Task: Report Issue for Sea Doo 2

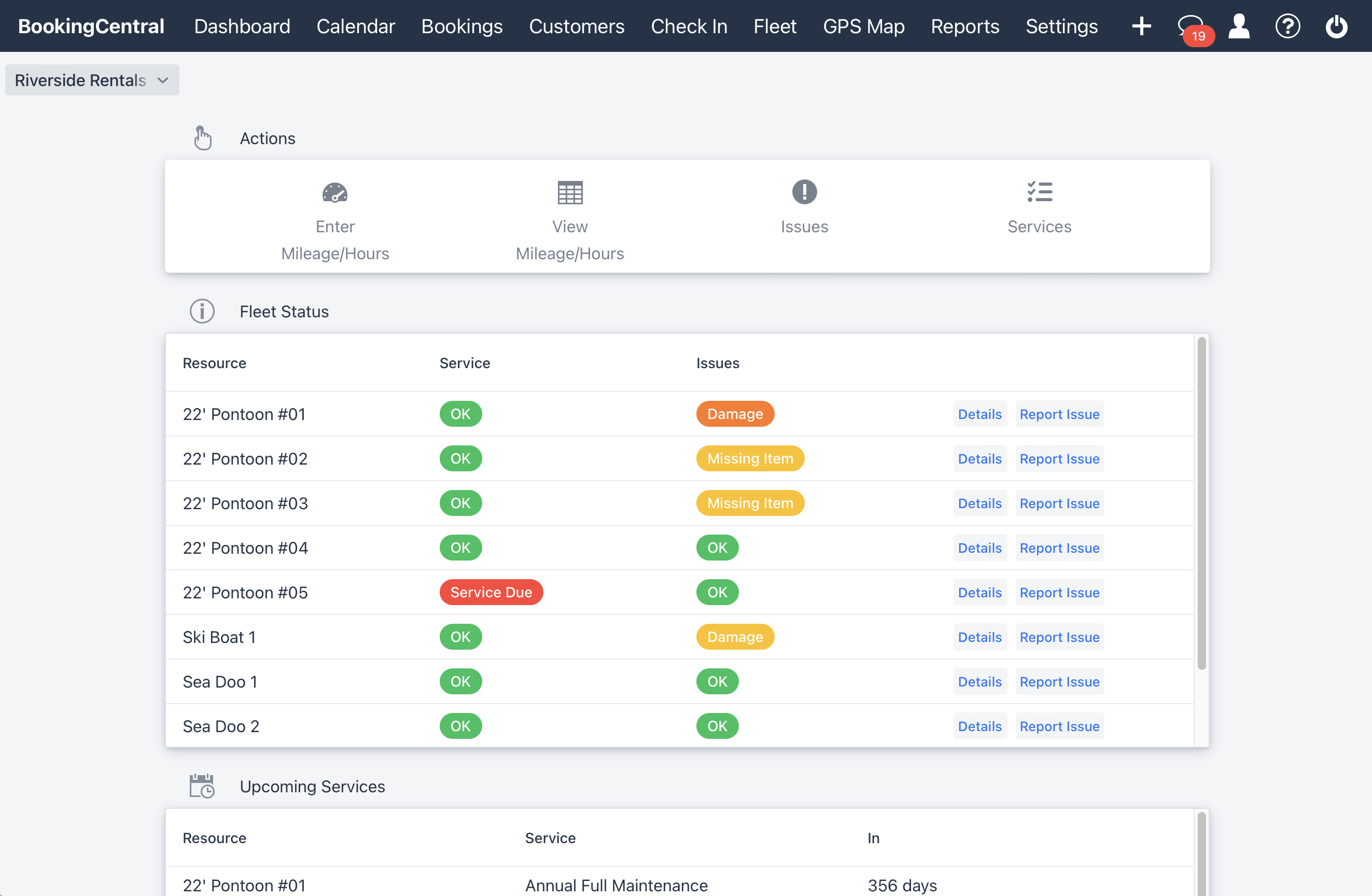Action: click(1059, 726)
